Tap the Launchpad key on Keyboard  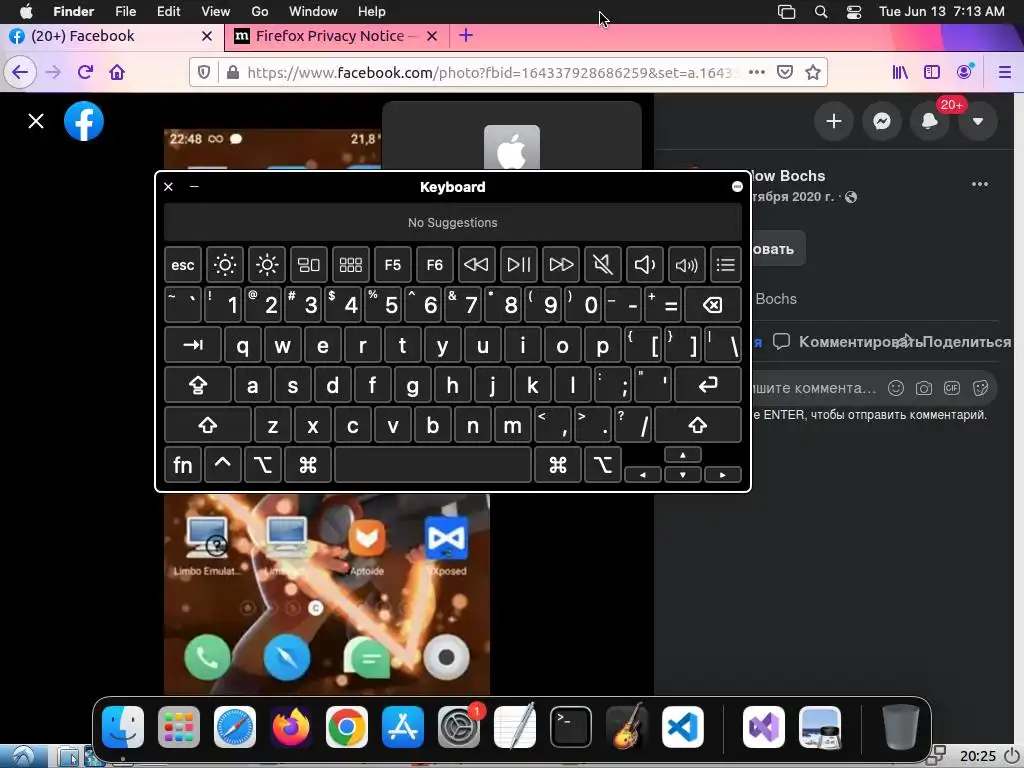click(351, 264)
